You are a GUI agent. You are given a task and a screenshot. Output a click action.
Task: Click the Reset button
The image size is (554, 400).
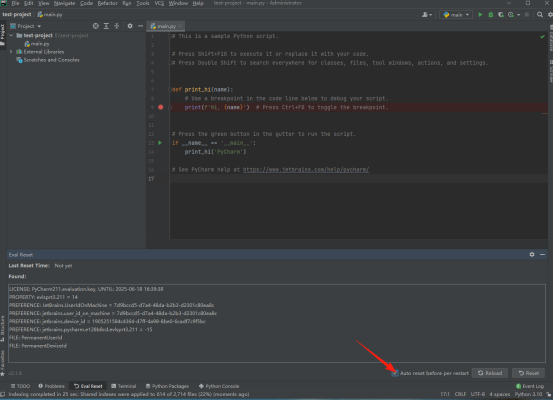529,373
